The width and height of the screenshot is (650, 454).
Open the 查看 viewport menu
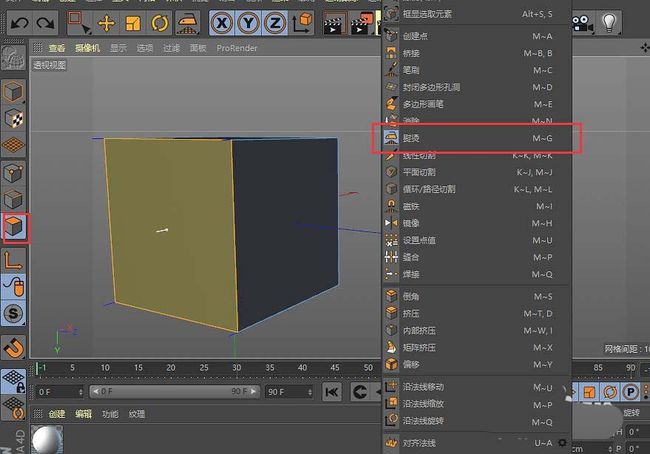click(x=57, y=48)
